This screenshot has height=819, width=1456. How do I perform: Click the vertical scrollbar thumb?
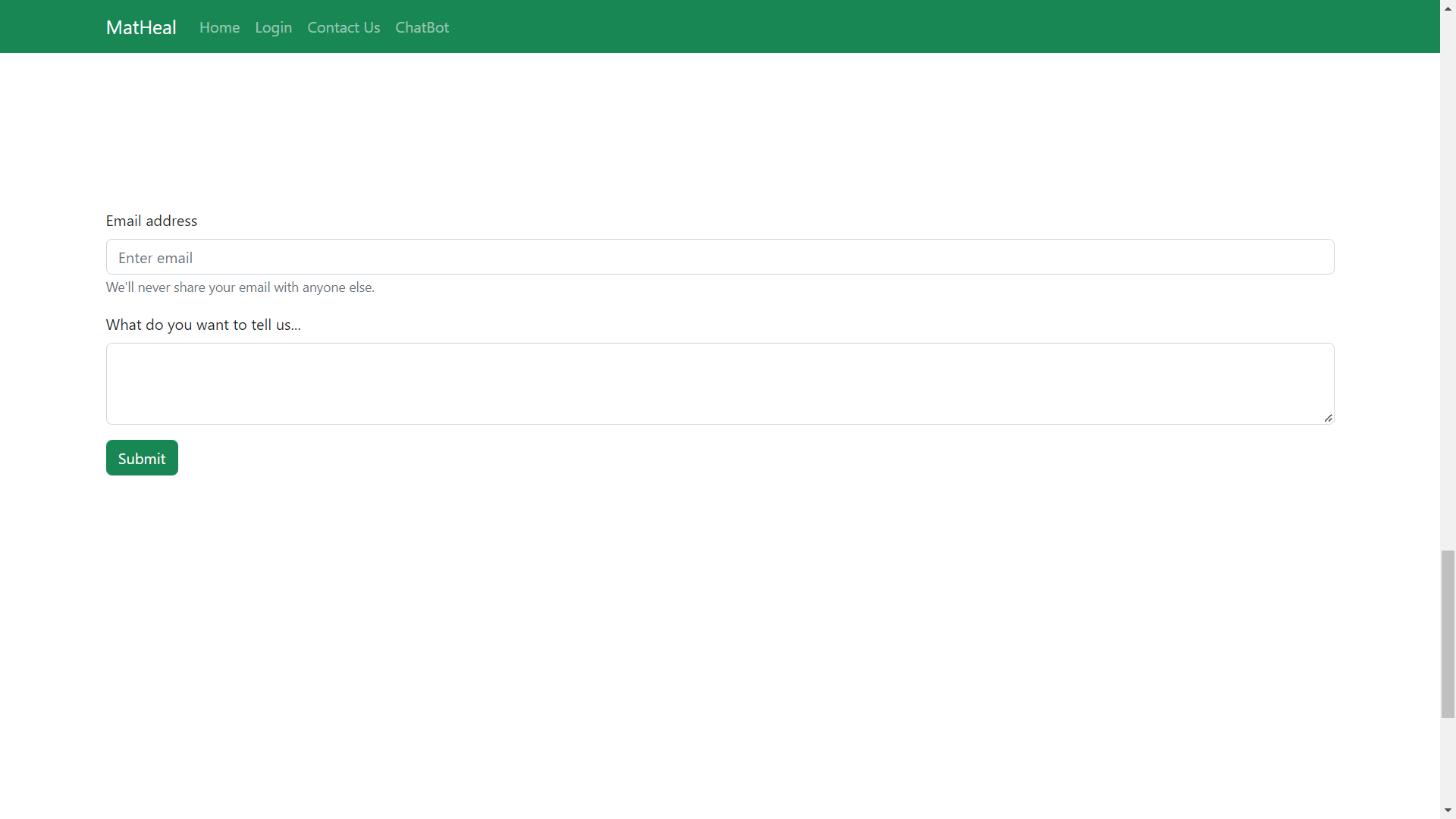(x=1448, y=633)
